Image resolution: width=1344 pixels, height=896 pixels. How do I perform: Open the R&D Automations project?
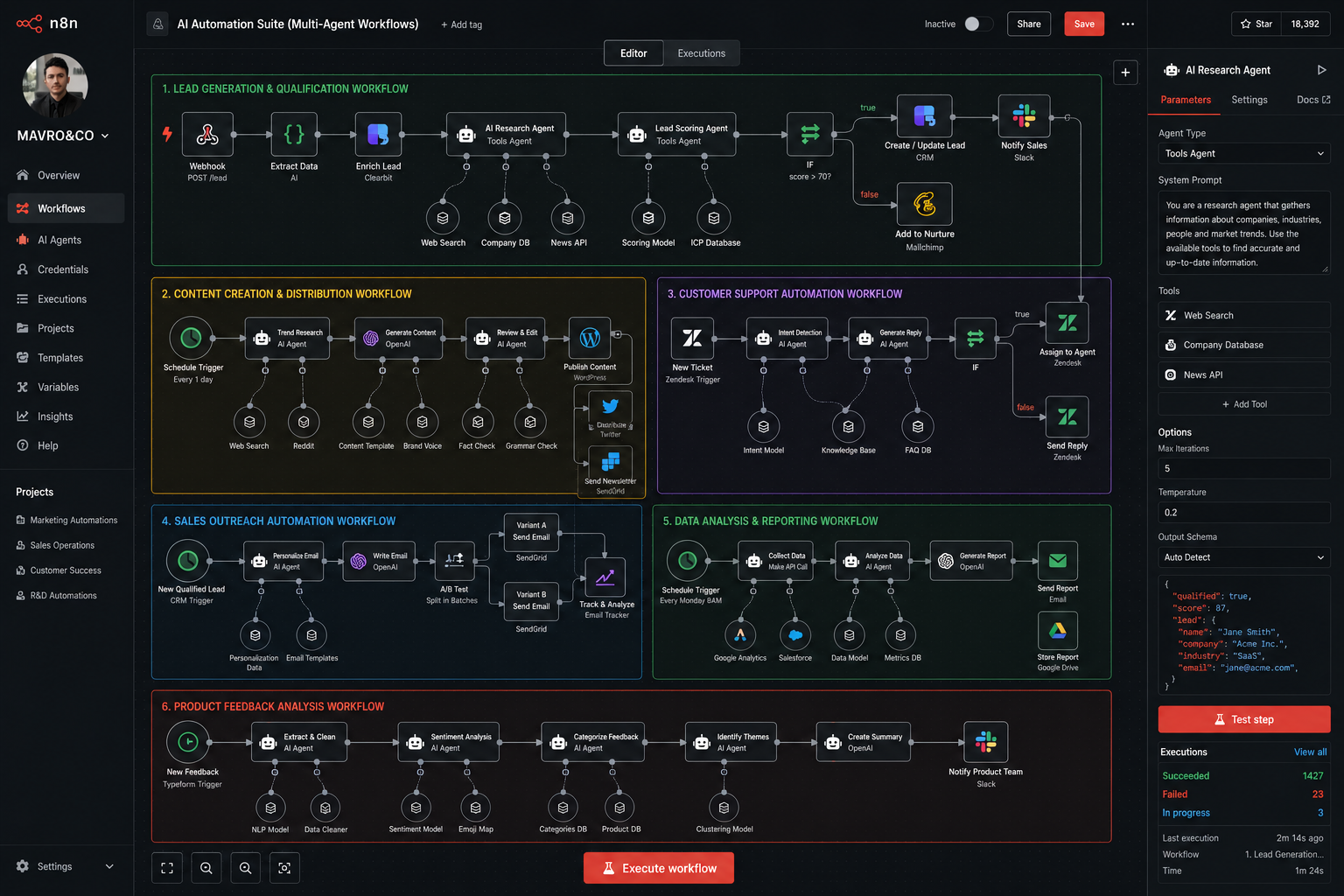tap(57, 596)
